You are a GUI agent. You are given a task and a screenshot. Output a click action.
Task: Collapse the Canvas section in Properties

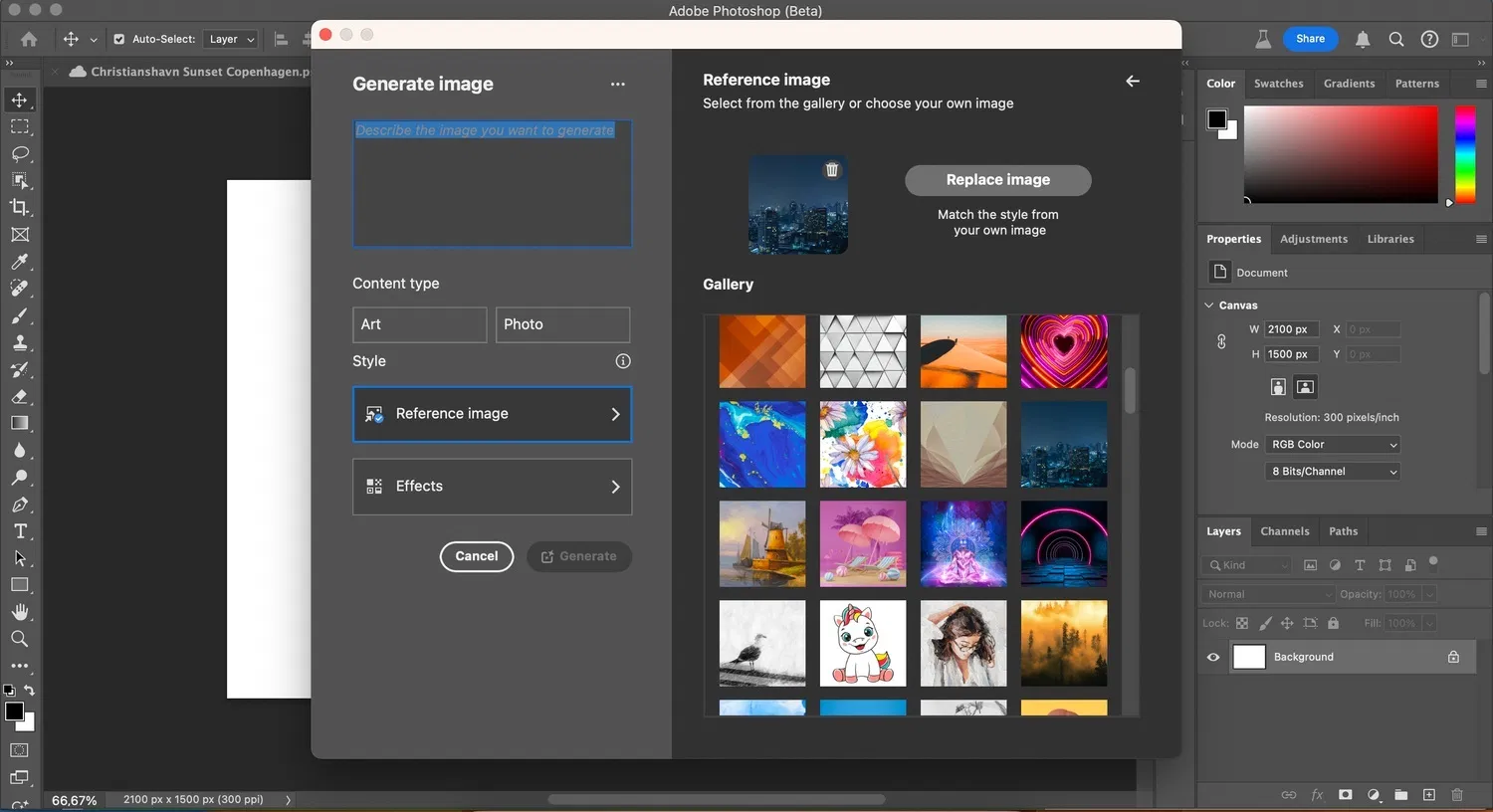pyautogui.click(x=1208, y=304)
